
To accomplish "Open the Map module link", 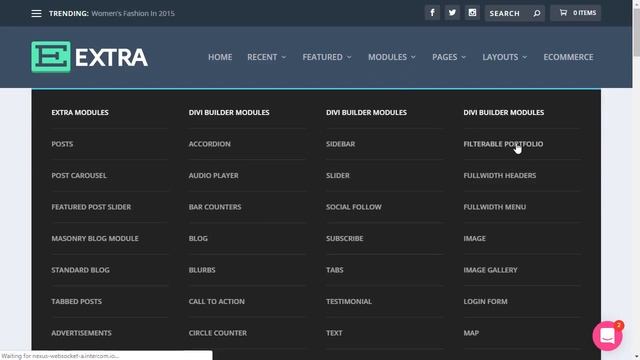I will tap(471, 333).
